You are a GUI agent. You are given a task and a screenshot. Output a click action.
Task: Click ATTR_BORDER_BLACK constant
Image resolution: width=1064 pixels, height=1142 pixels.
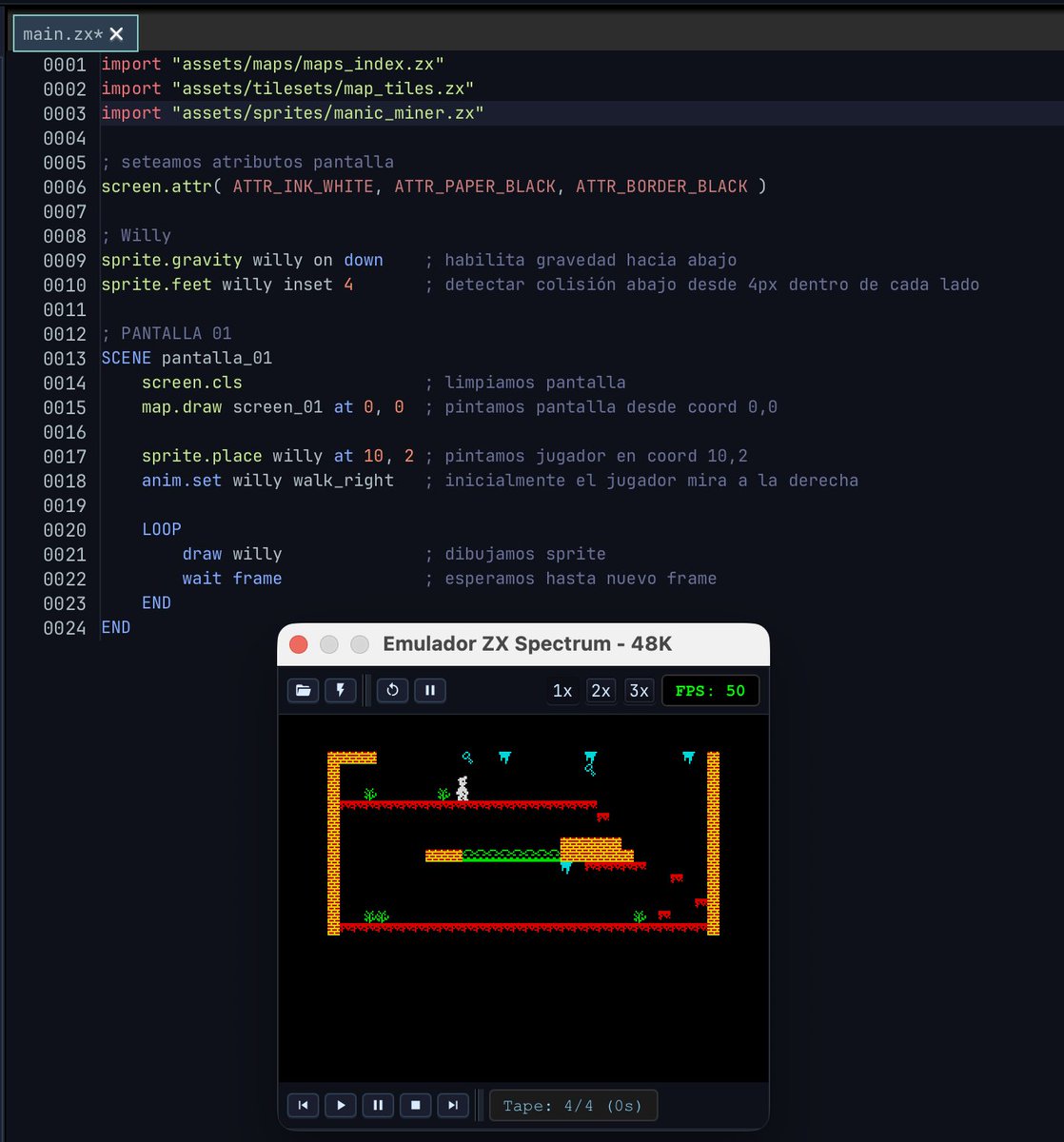tap(661, 187)
